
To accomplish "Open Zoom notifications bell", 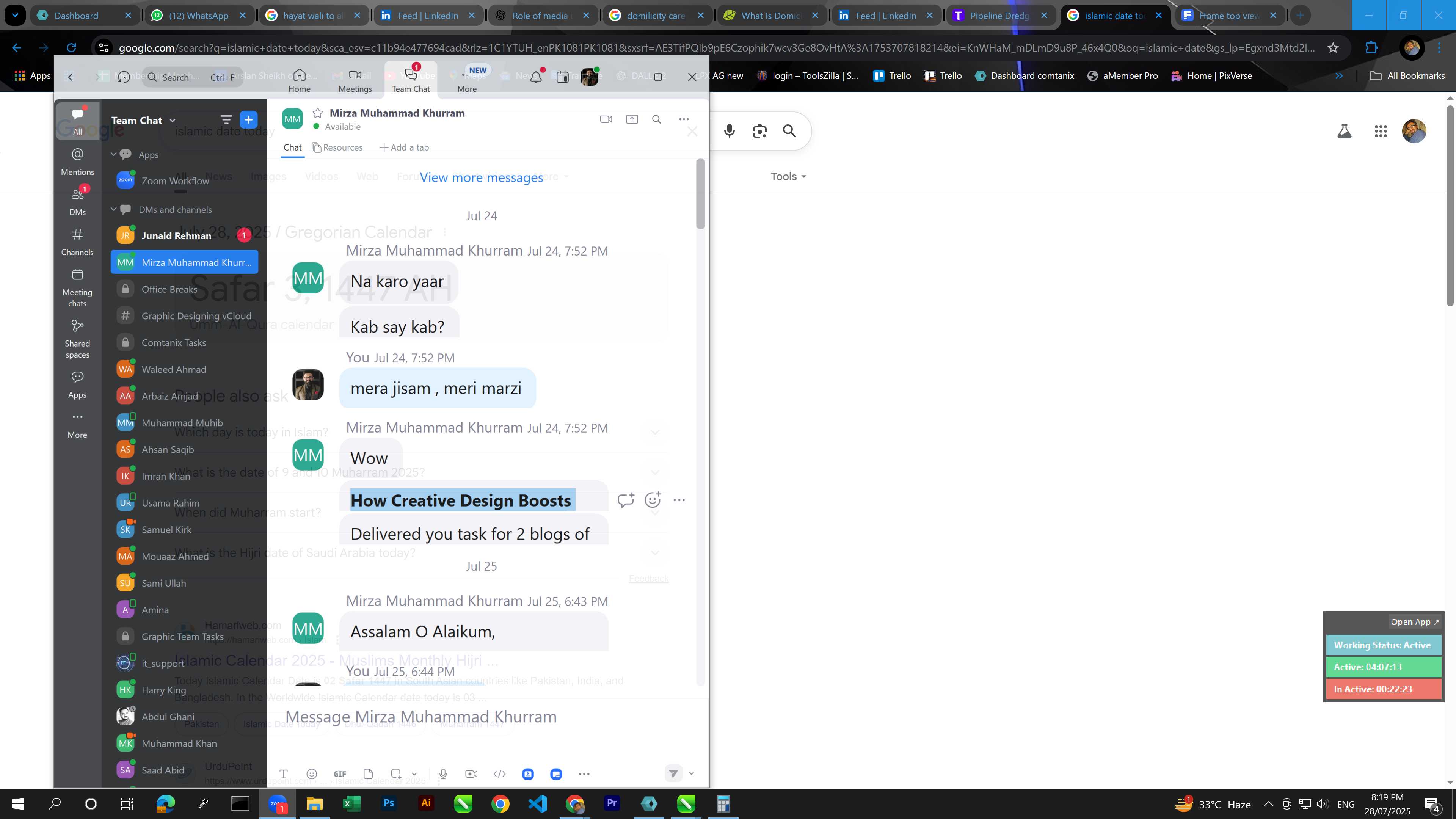I will (x=536, y=77).
